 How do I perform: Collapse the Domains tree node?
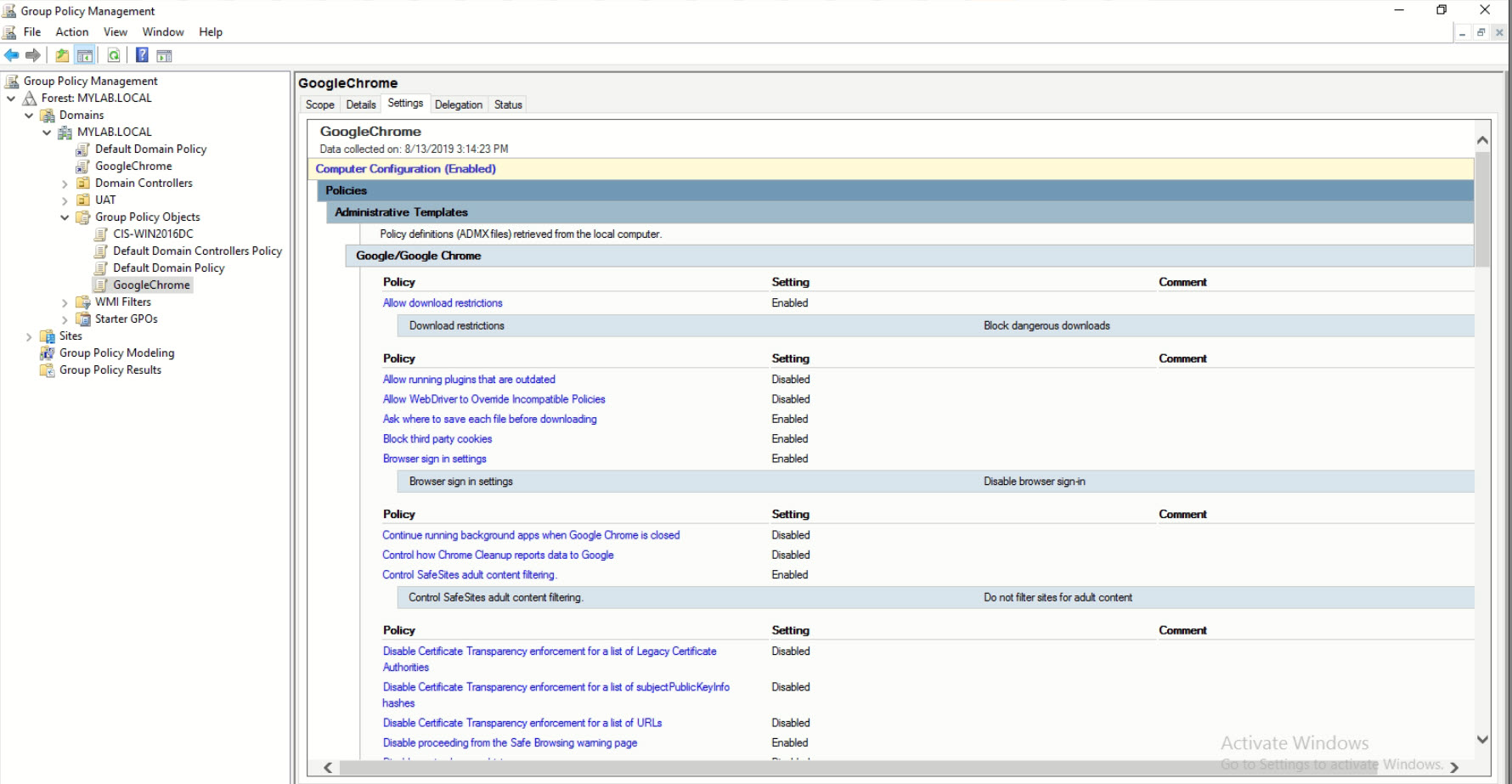(29, 116)
